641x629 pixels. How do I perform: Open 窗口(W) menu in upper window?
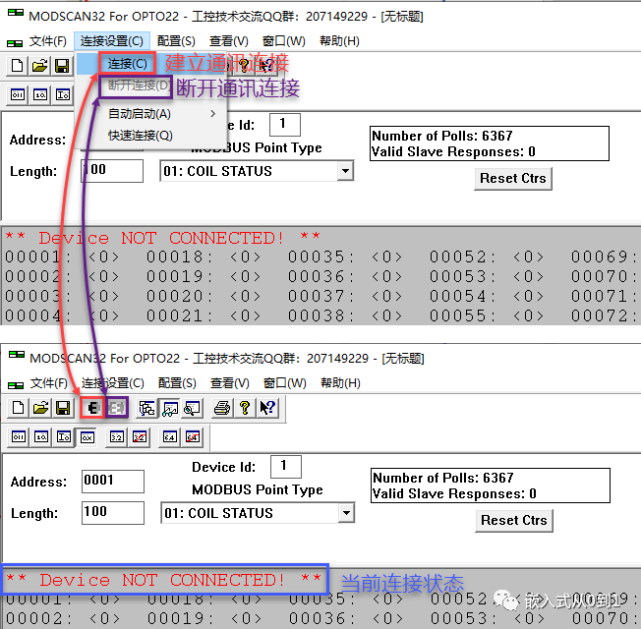point(284,41)
